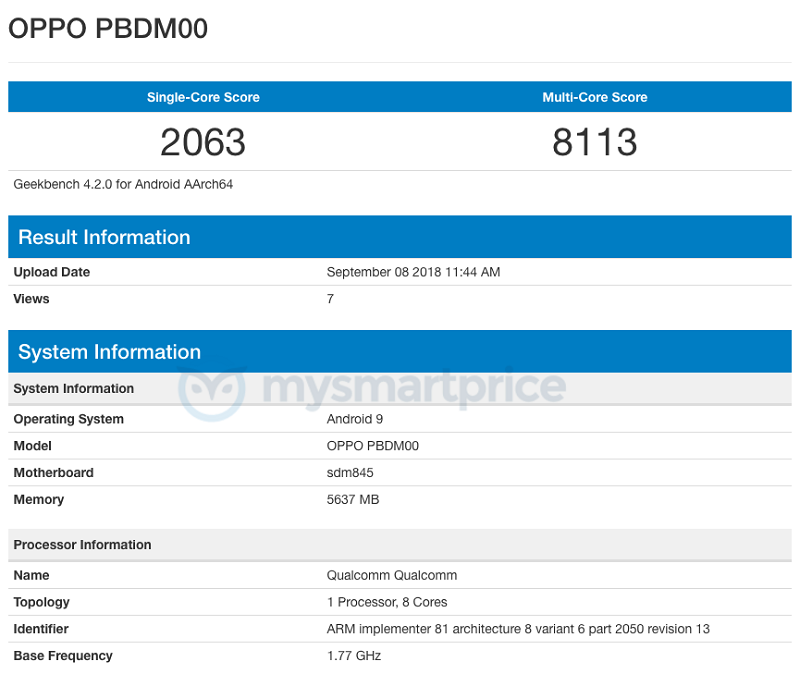The height and width of the screenshot is (674, 800).
Task: Click the sdm845 motherboard value
Action: [350, 472]
